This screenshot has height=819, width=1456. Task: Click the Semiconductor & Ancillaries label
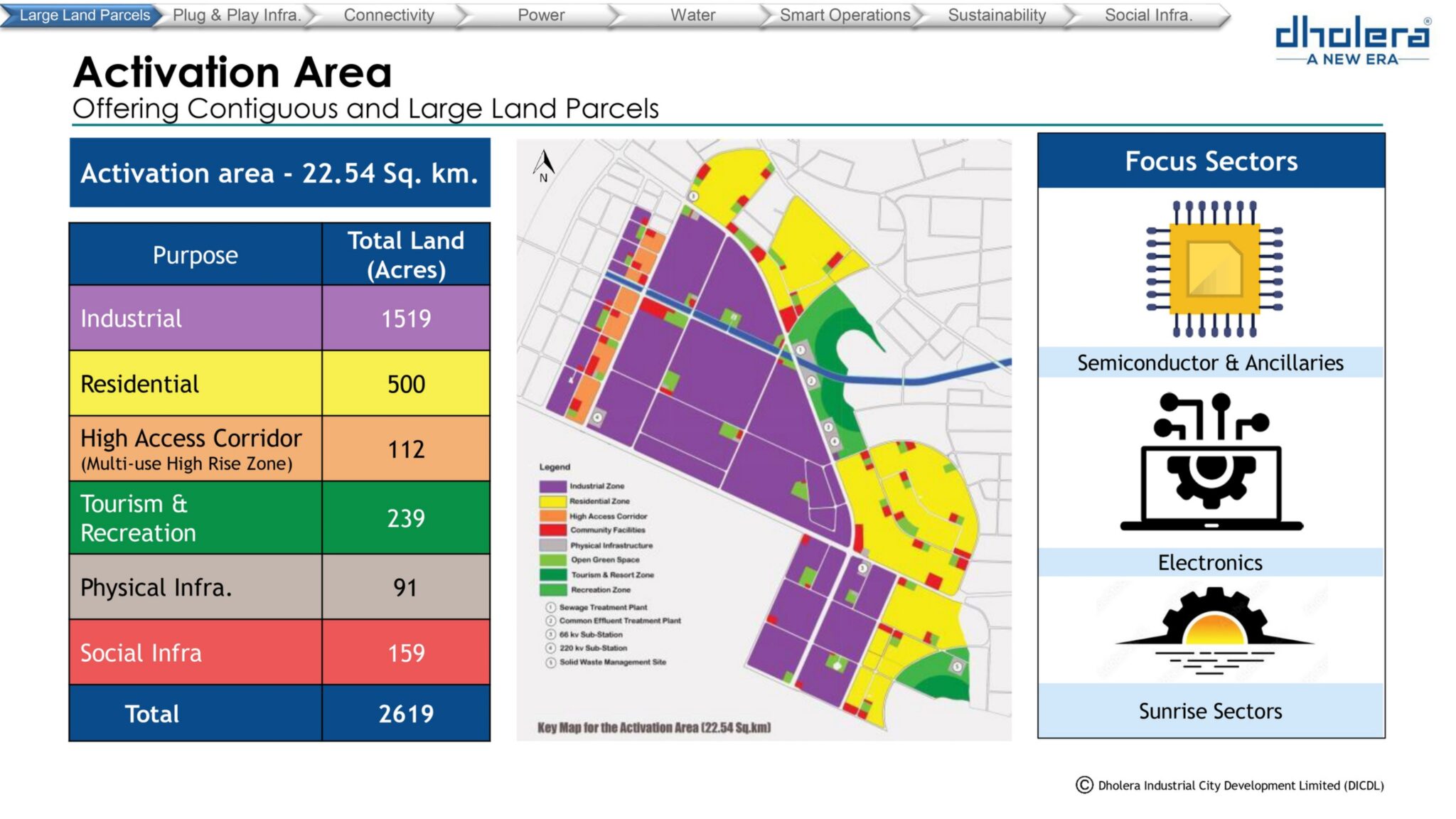click(x=1211, y=363)
